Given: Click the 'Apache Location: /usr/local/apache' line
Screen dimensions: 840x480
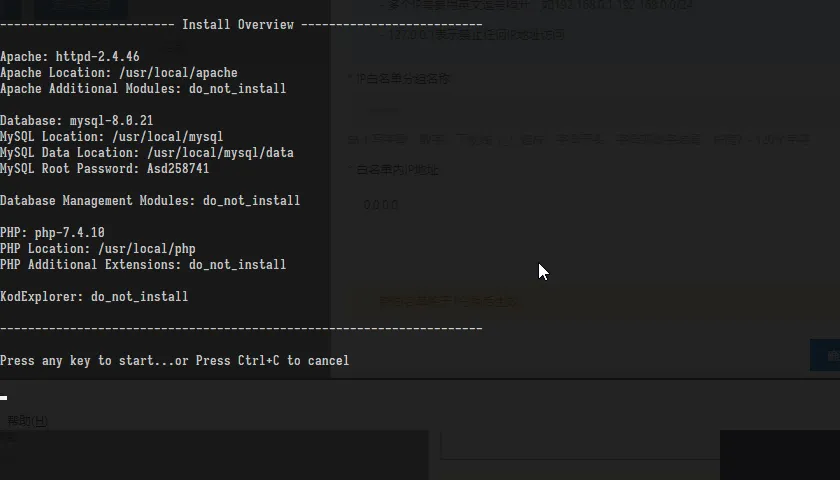Looking at the screenshot, I should (119, 73).
